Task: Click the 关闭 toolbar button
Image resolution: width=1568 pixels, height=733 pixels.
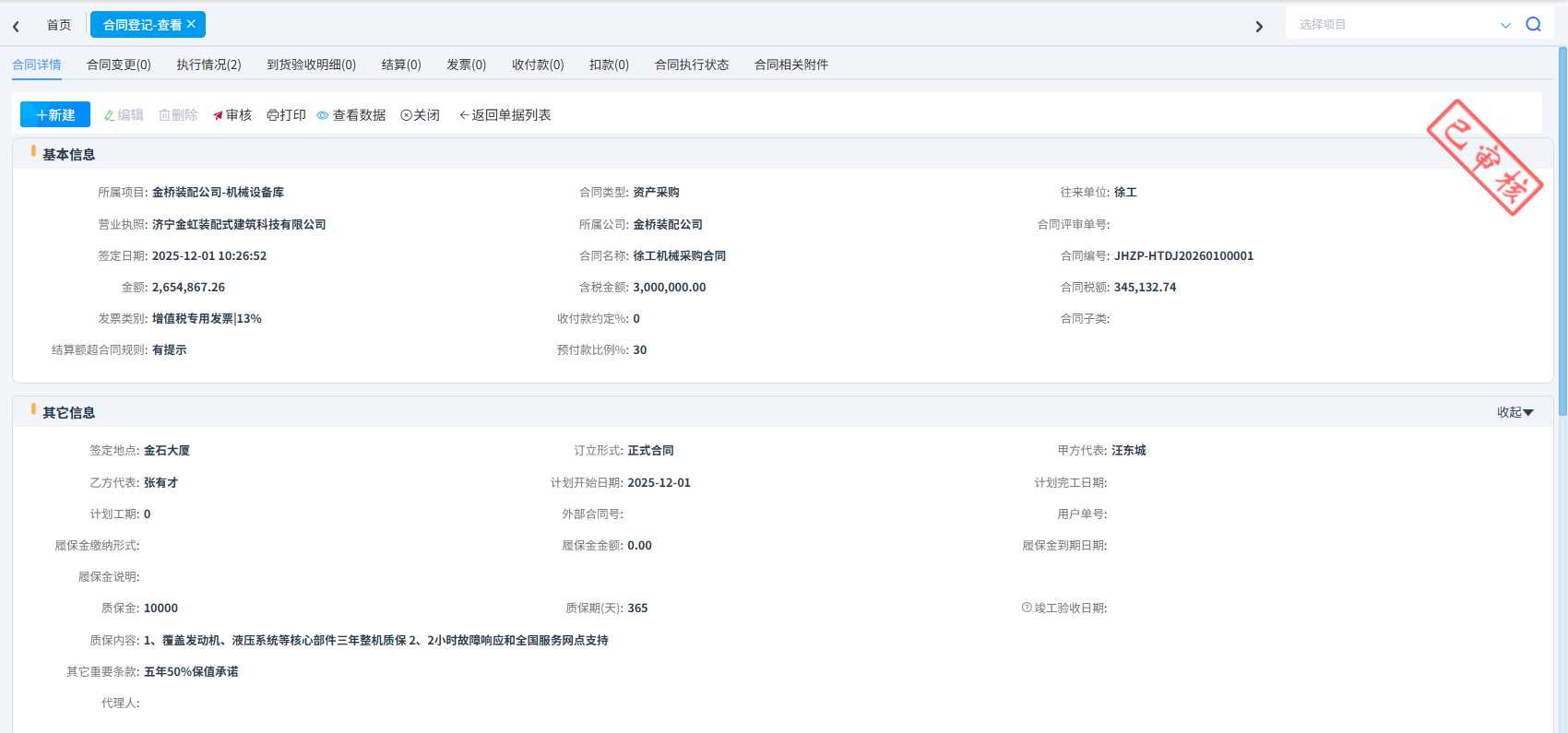Action: tap(420, 115)
